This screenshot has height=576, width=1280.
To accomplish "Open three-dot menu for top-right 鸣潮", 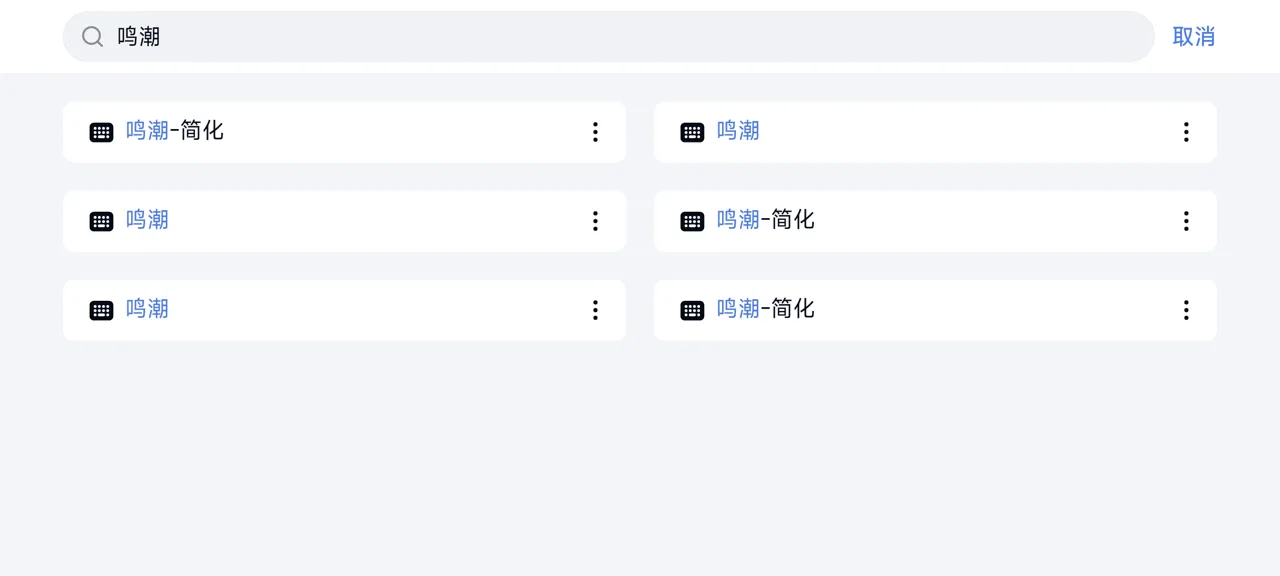I will click(x=1186, y=132).
